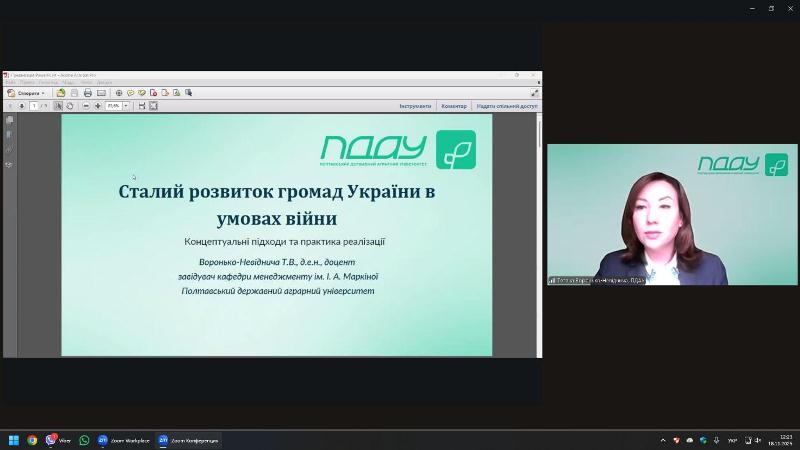Switch to Zoom Конференція taskbar item

coord(188,440)
